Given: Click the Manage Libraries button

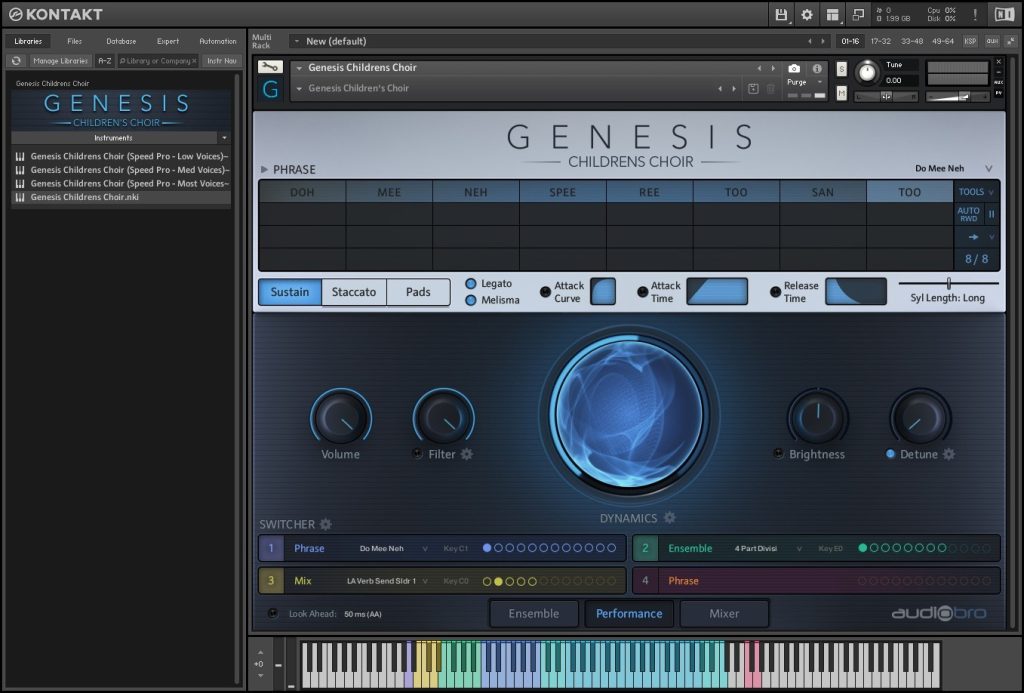Looking at the screenshot, I should coord(60,61).
